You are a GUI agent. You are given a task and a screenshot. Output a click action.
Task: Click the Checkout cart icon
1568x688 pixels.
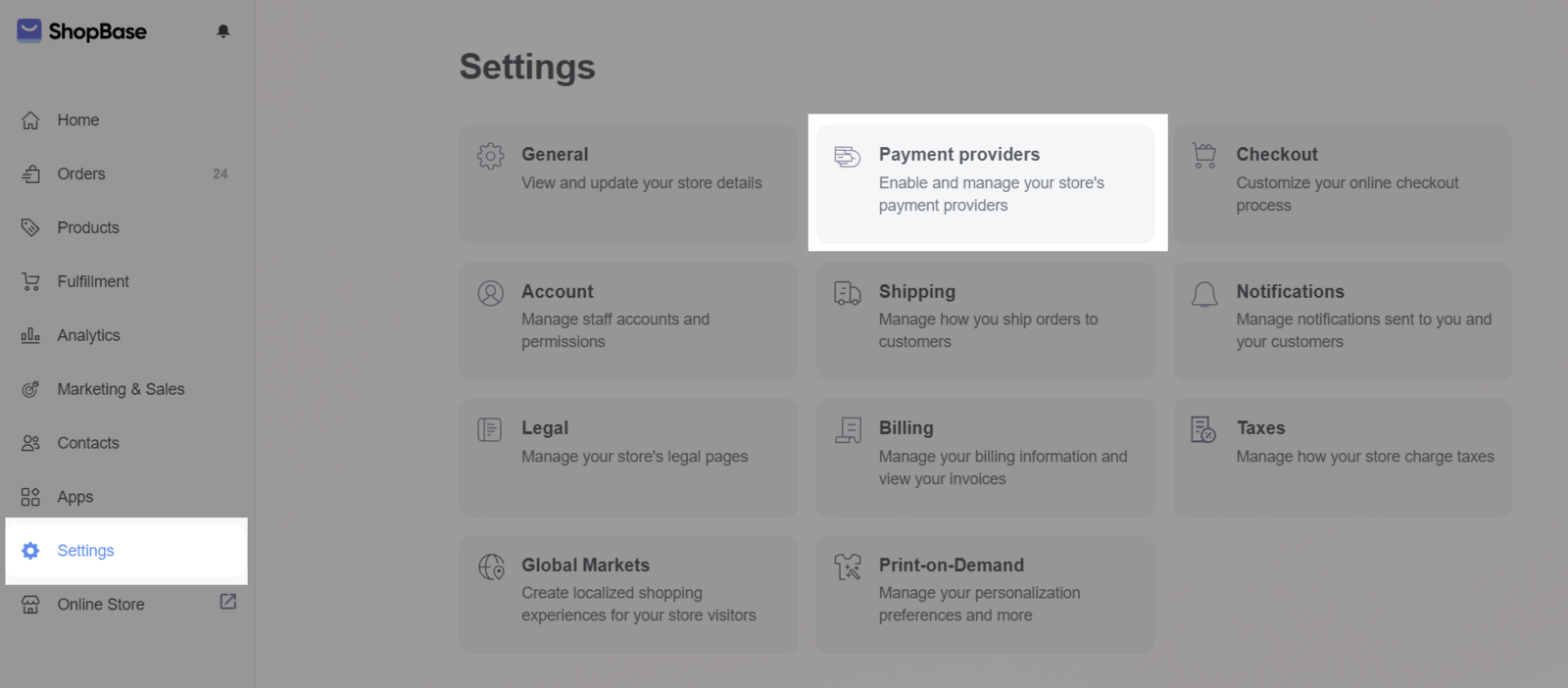(1204, 156)
